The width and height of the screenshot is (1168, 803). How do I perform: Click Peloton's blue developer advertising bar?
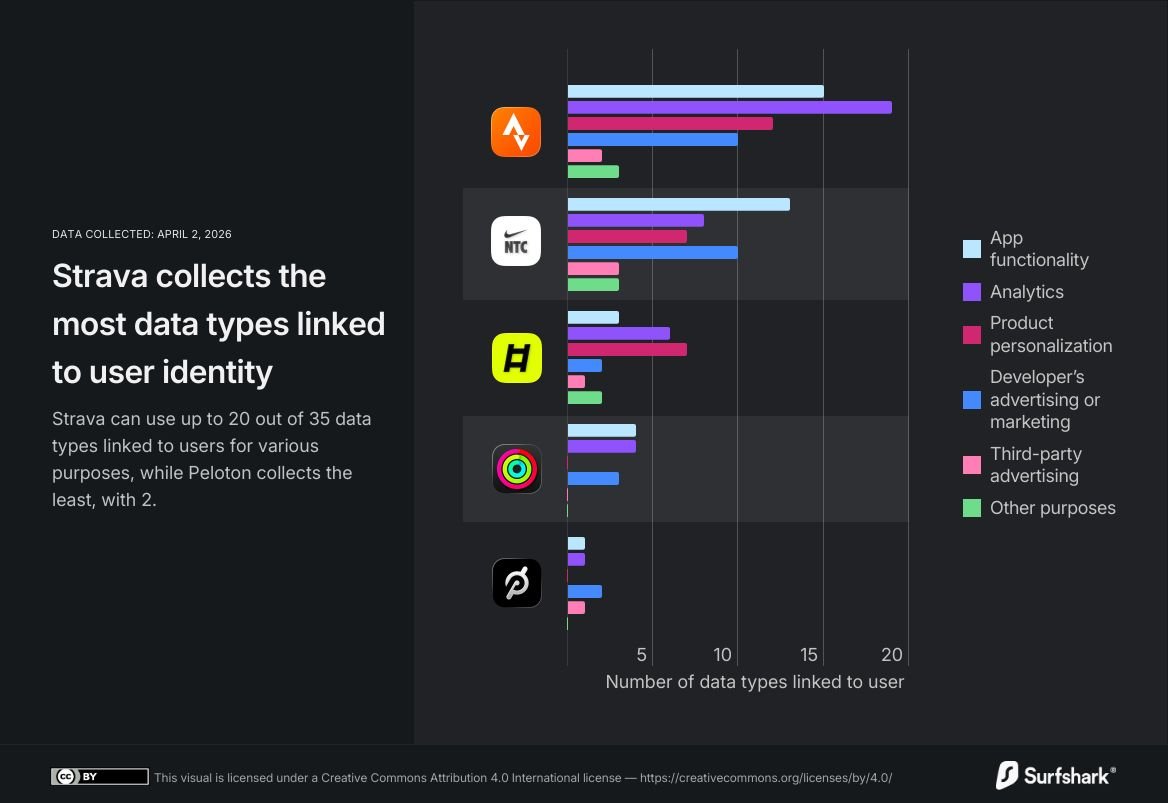point(585,592)
